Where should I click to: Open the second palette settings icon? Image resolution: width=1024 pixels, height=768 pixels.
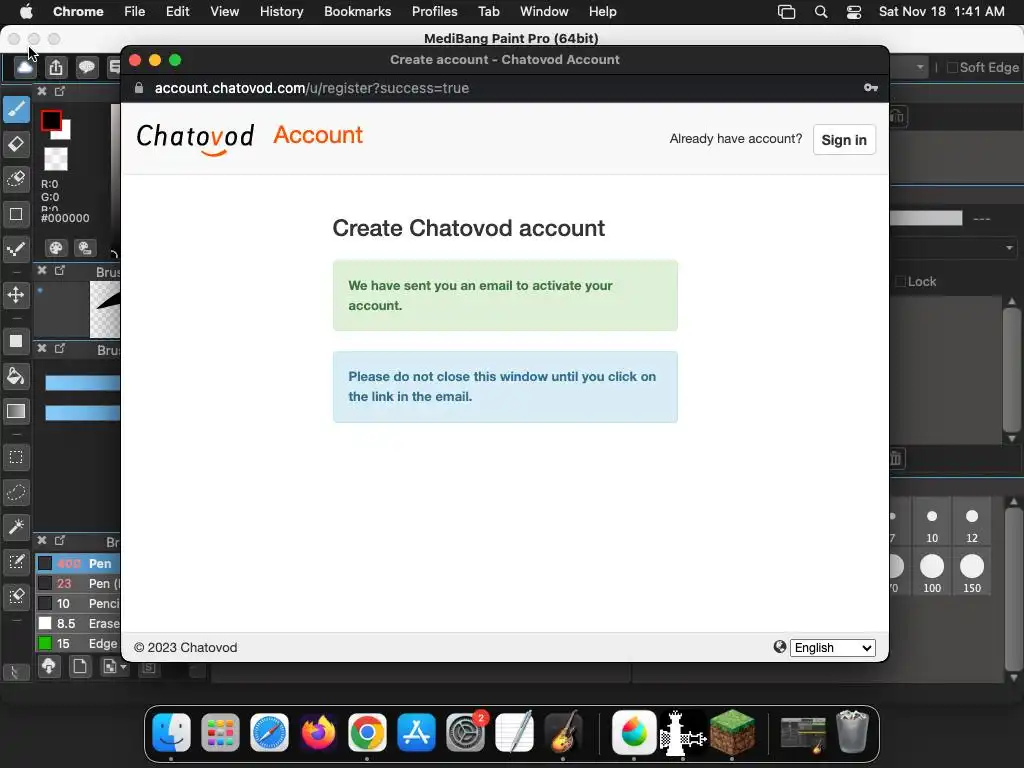click(85, 248)
